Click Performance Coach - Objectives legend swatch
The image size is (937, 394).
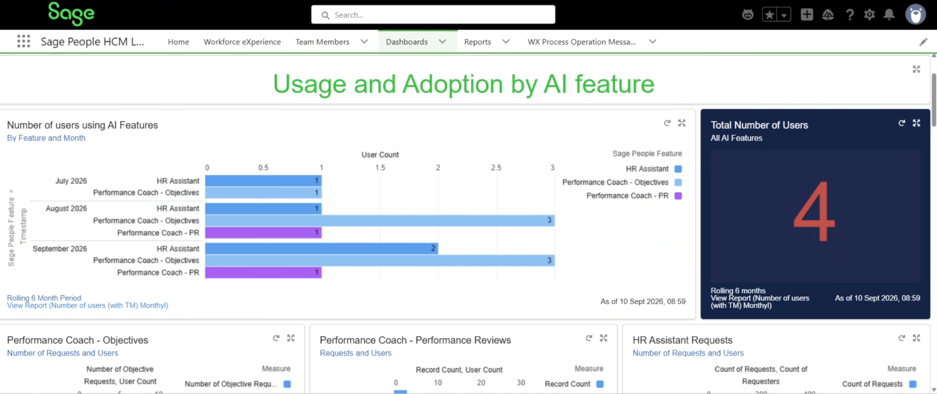point(678,182)
